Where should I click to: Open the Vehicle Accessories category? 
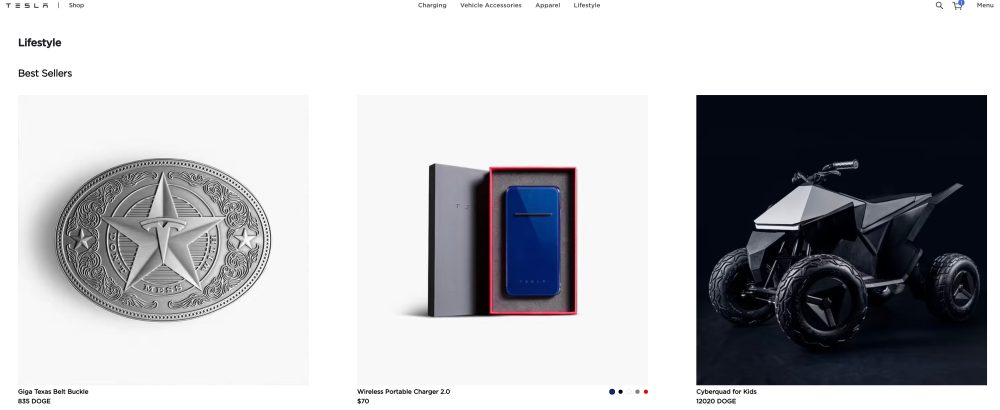point(490,5)
